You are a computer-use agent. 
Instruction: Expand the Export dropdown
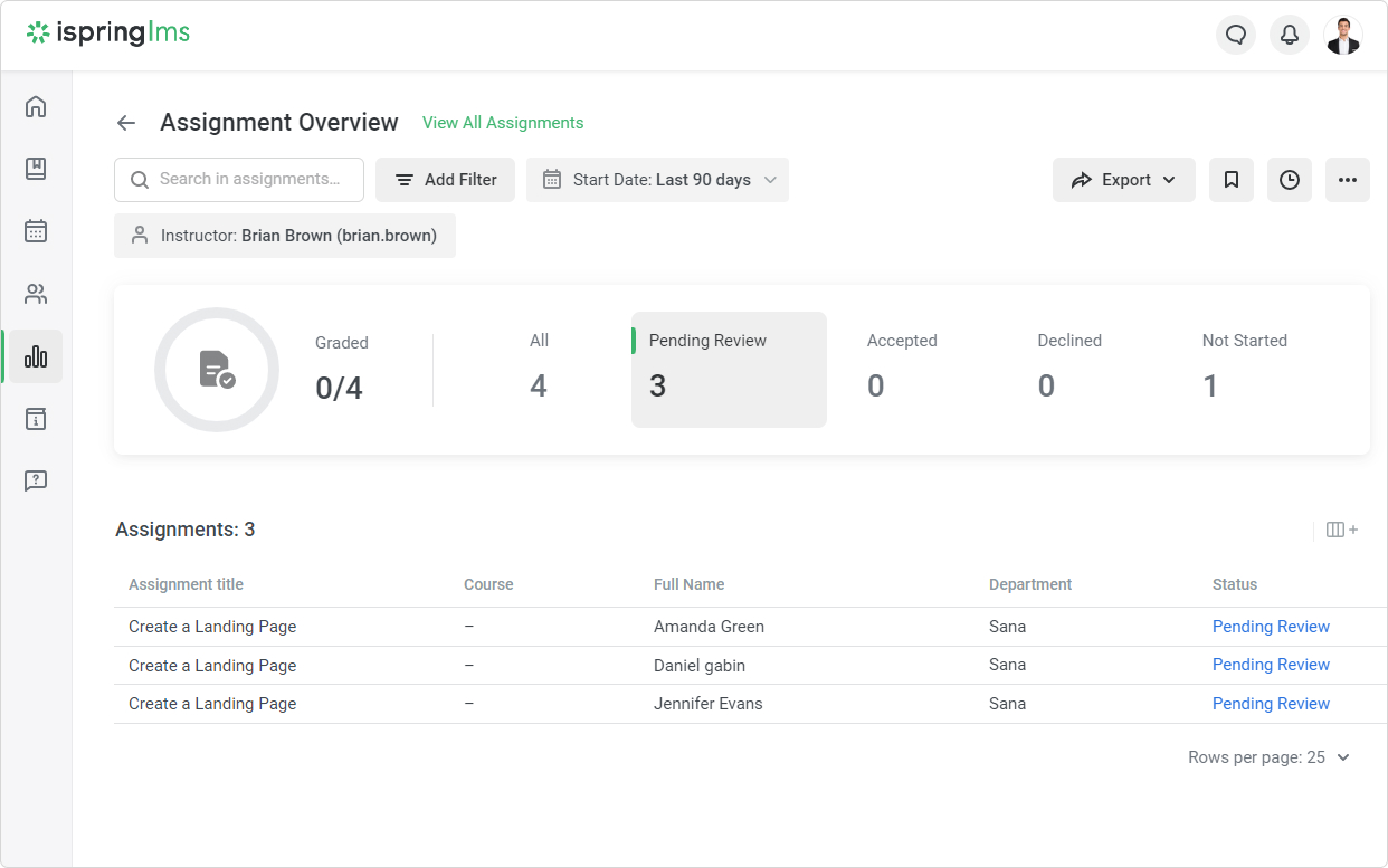[x=1123, y=180]
